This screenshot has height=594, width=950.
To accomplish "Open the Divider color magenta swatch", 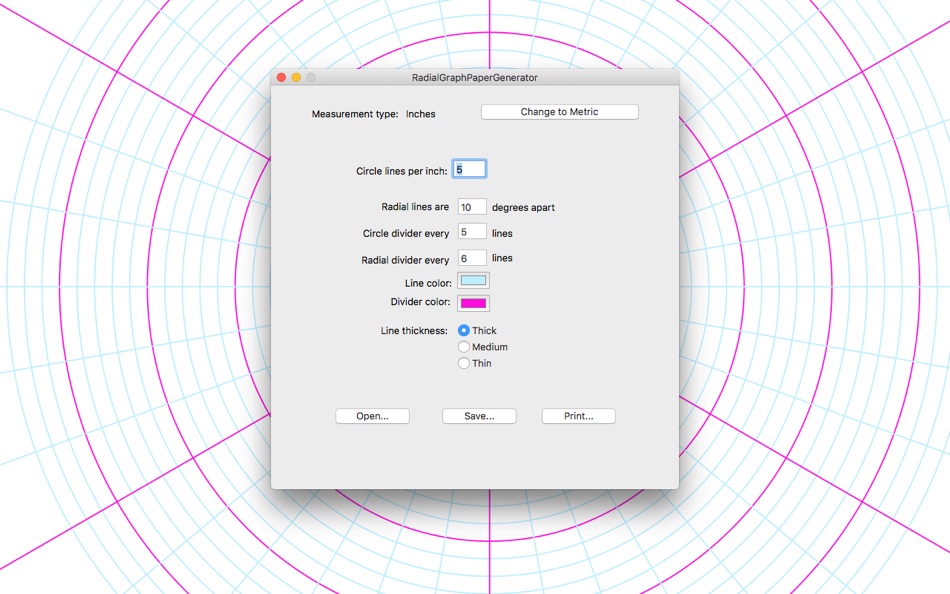I will click(x=473, y=303).
